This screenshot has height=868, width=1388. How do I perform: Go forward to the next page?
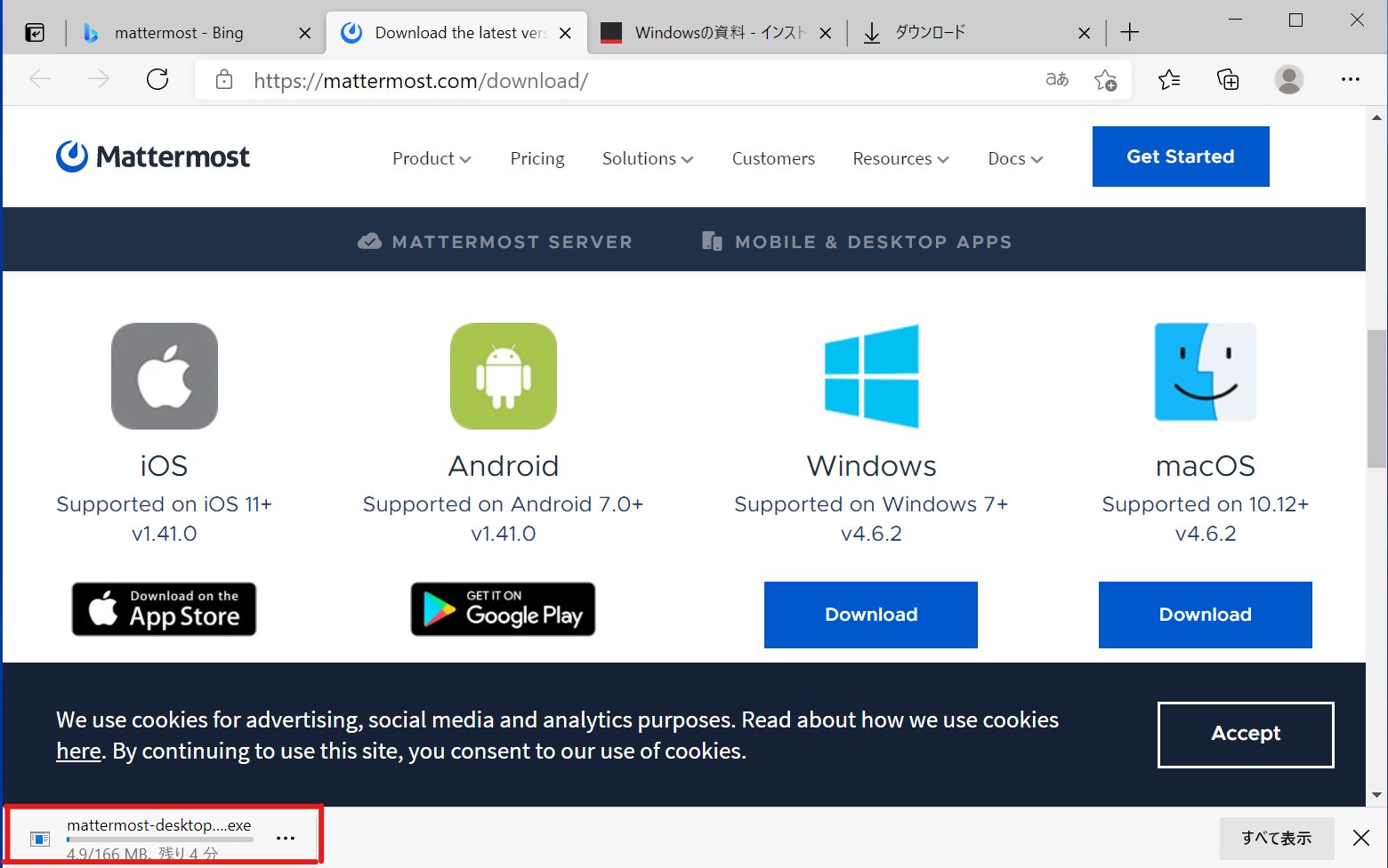pyautogui.click(x=99, y=79)
